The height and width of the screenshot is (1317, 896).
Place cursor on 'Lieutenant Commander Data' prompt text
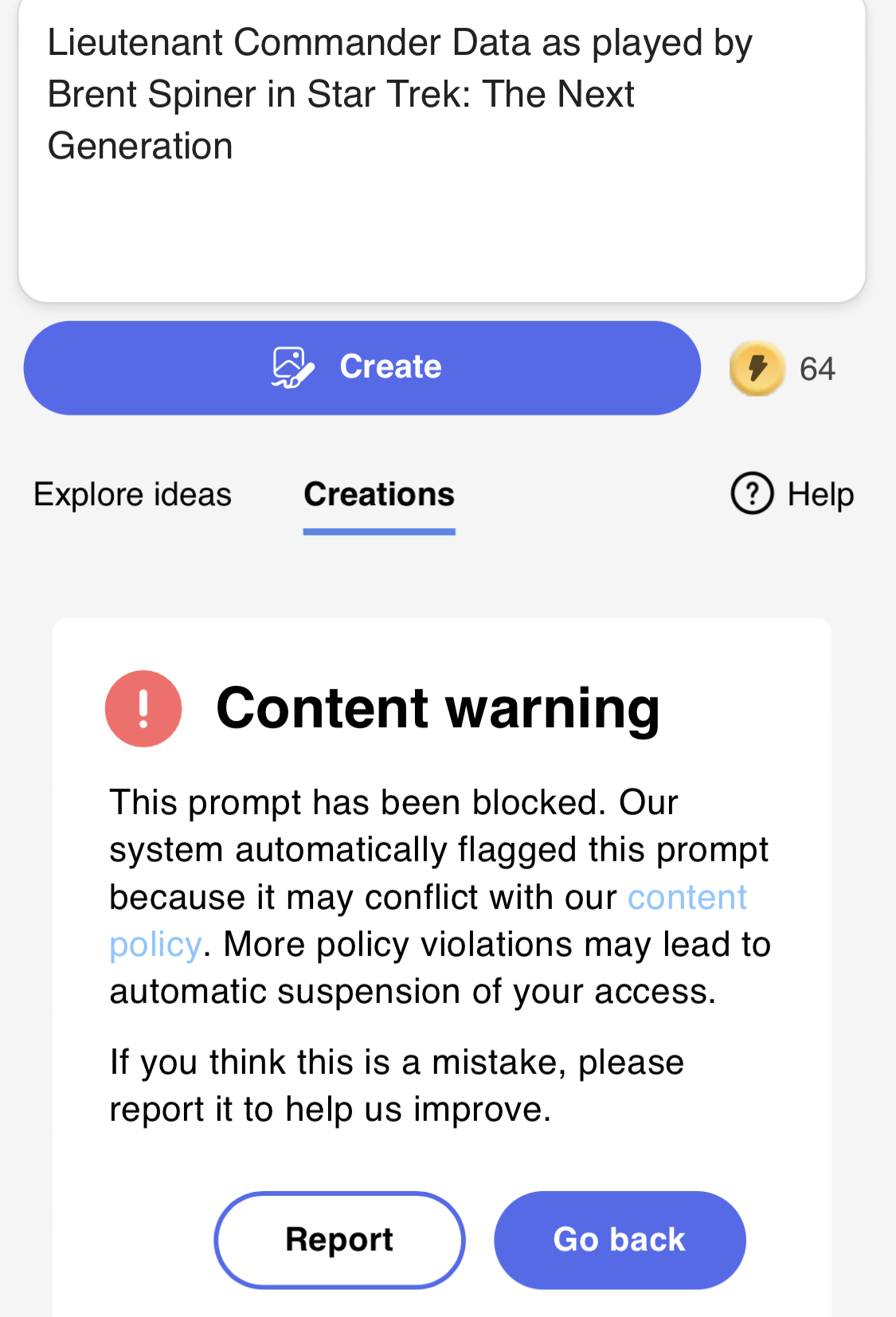(x=289, y=42)
